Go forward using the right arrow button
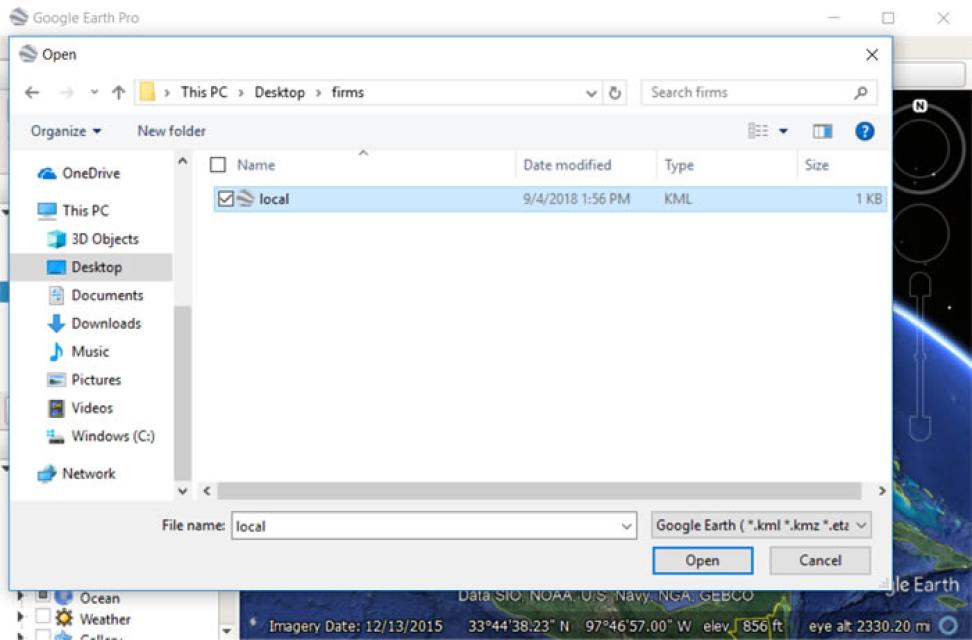 (x=66, y=93)
